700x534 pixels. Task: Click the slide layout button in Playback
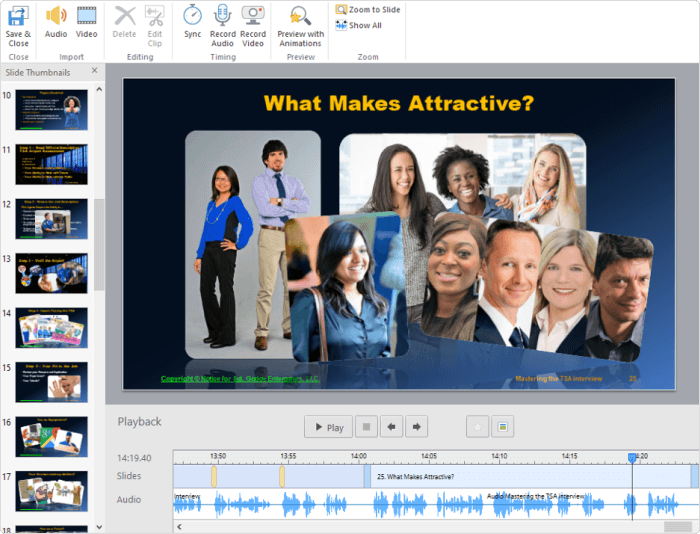502,427
